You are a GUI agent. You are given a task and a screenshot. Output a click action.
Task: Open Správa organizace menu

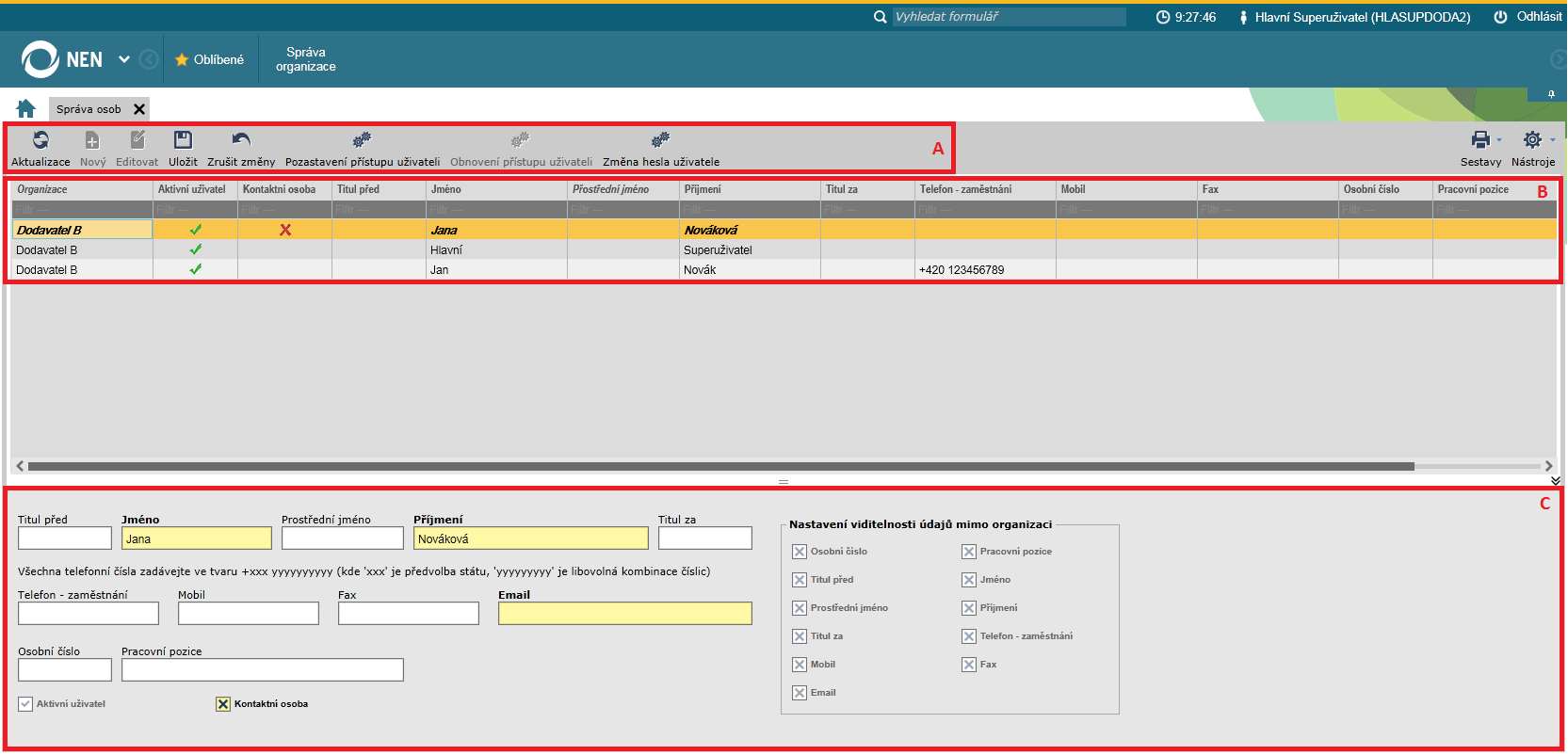(x=305, y=59)
